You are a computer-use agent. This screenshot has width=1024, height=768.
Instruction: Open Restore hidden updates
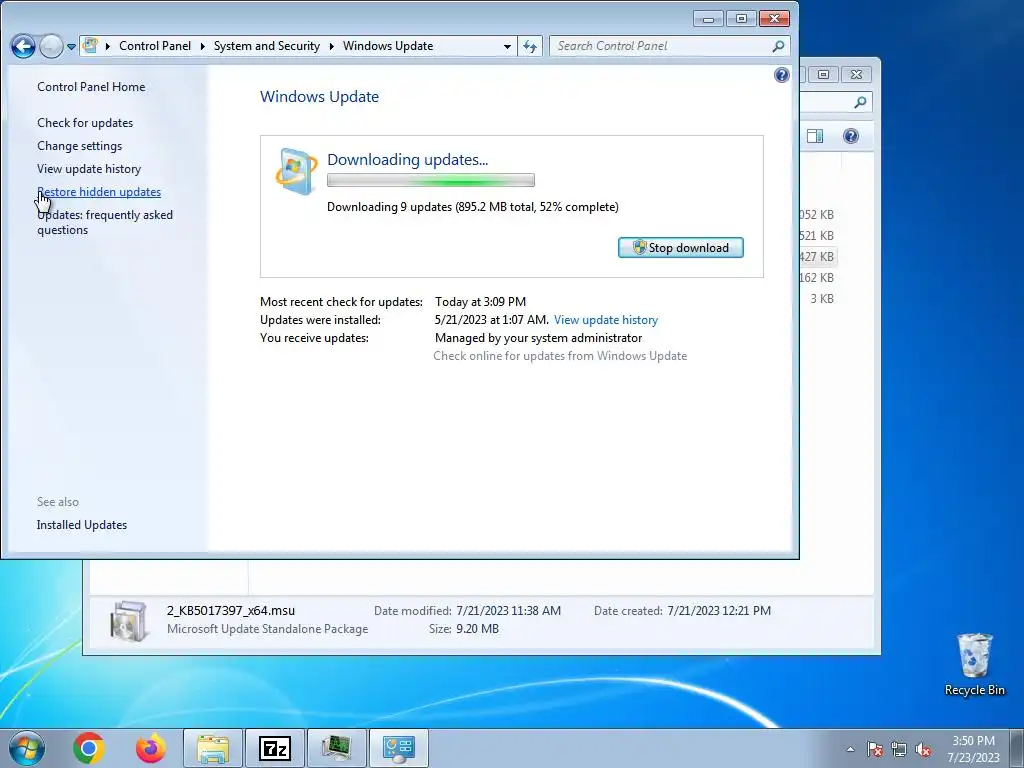(99, 192)
